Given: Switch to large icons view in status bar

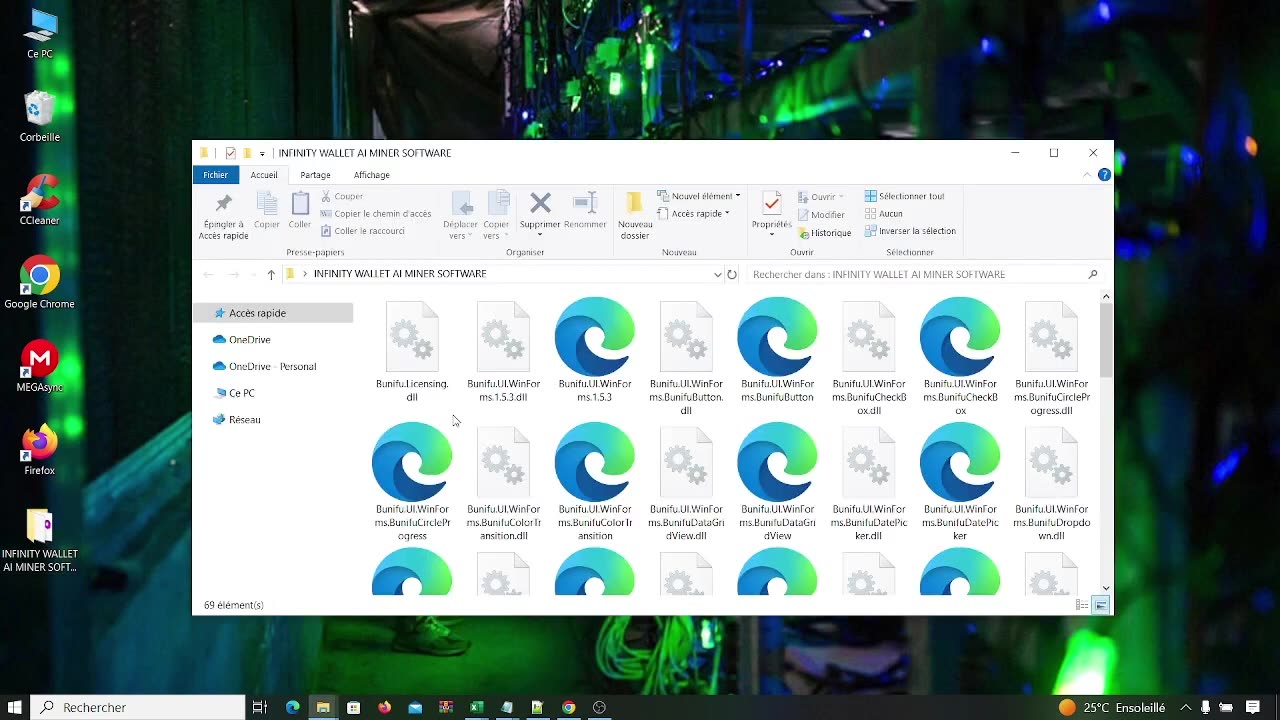Looking at the screenshot, I should pyautogui.click(x=1101, y=605).
